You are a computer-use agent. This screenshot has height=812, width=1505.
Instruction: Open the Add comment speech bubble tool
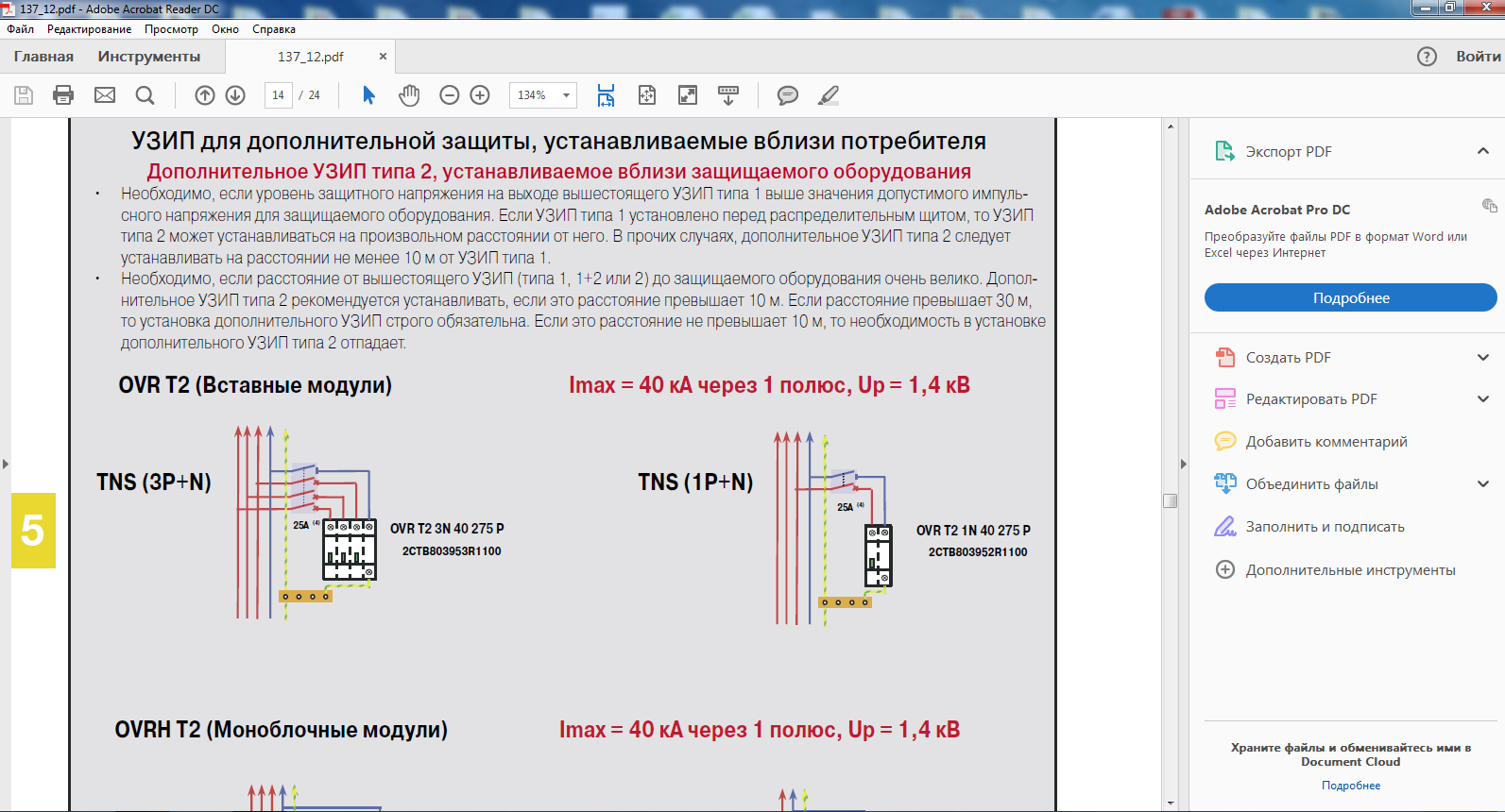787,95
